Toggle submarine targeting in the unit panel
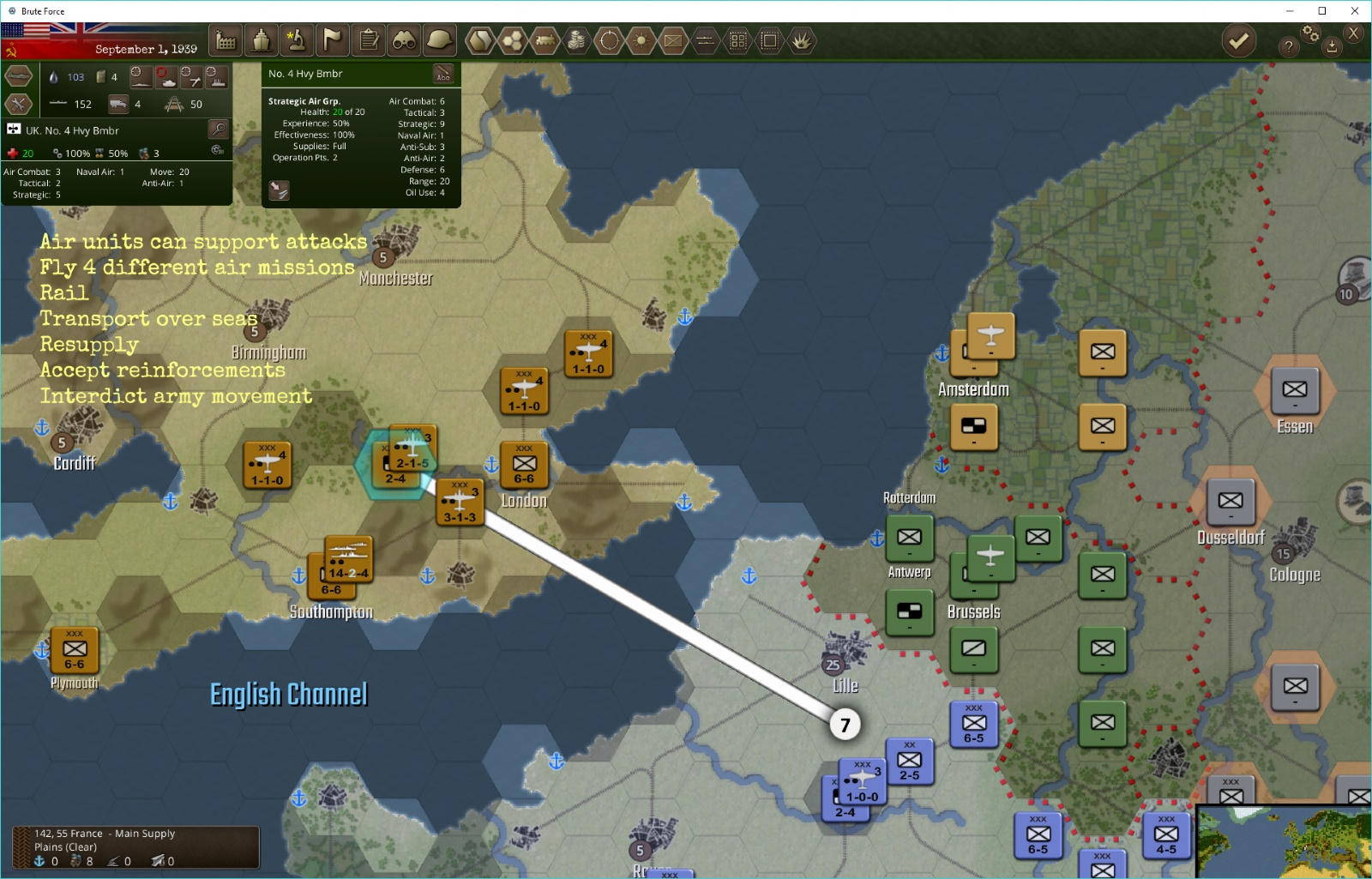The image size is (1372, 879). click(141, 76)
